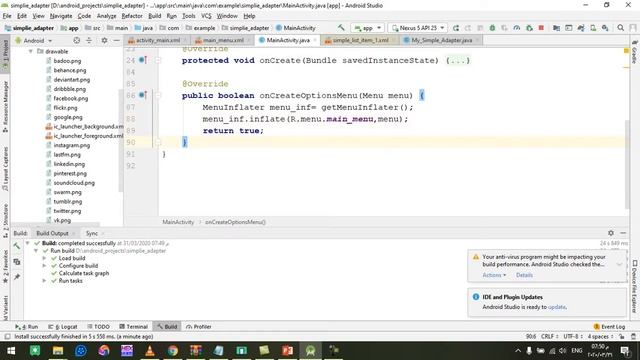Toggle read-only lock icon in status bar

pyautogui.click(x=621, y=337)
